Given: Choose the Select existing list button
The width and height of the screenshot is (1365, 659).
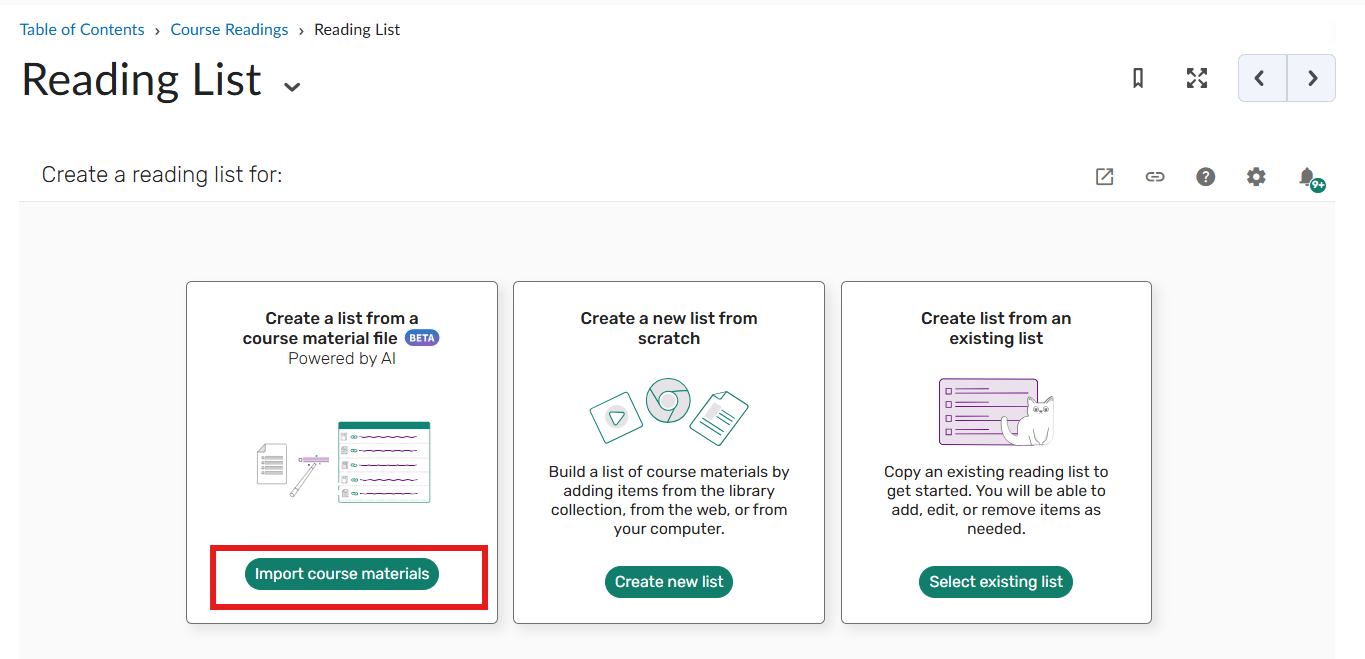Looking at the screenshot, I should (x=995, y=582).
